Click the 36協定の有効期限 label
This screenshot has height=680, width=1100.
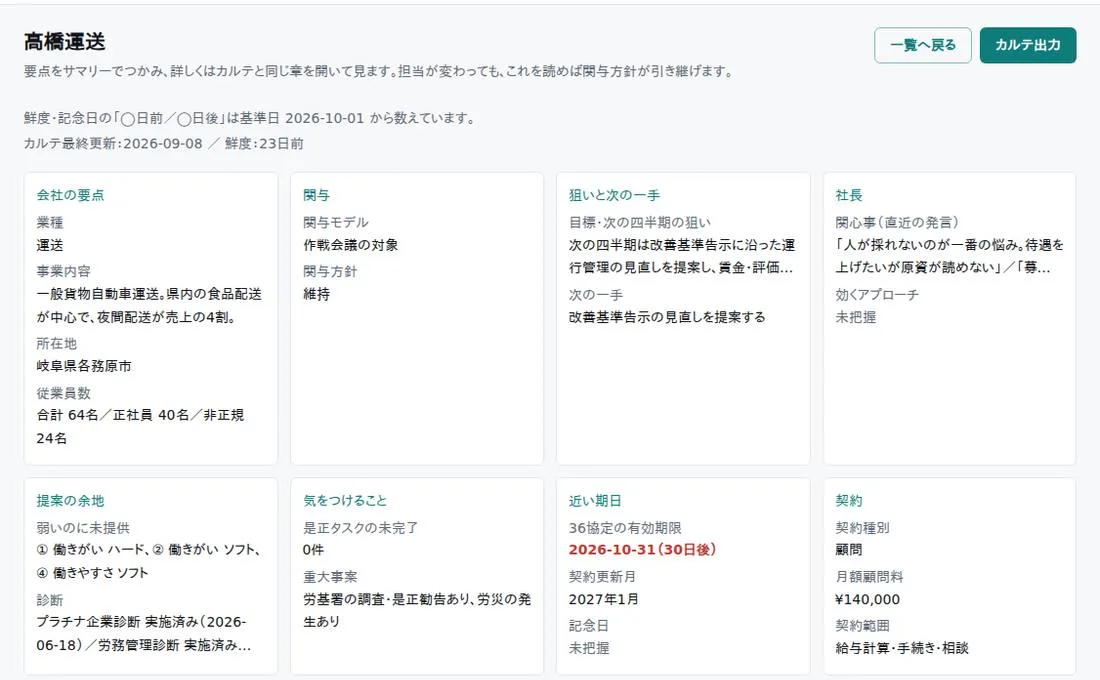click(x=625, y=528)
